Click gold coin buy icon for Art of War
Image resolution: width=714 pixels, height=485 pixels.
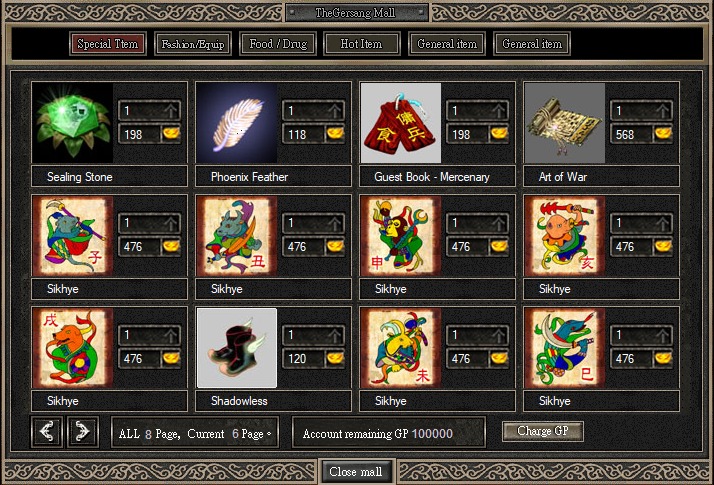[663, 133]
